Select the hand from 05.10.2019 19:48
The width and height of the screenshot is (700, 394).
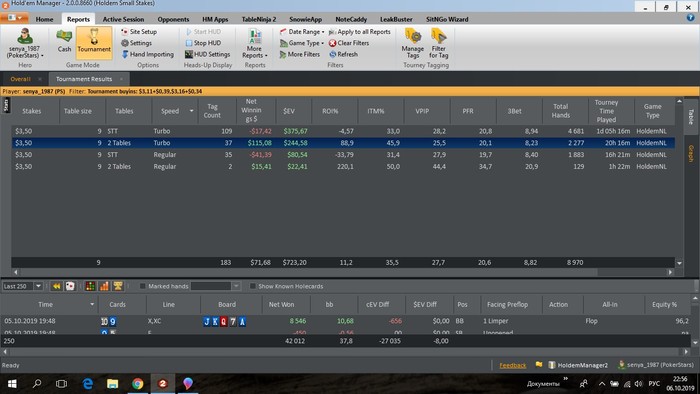pos(346,321)
